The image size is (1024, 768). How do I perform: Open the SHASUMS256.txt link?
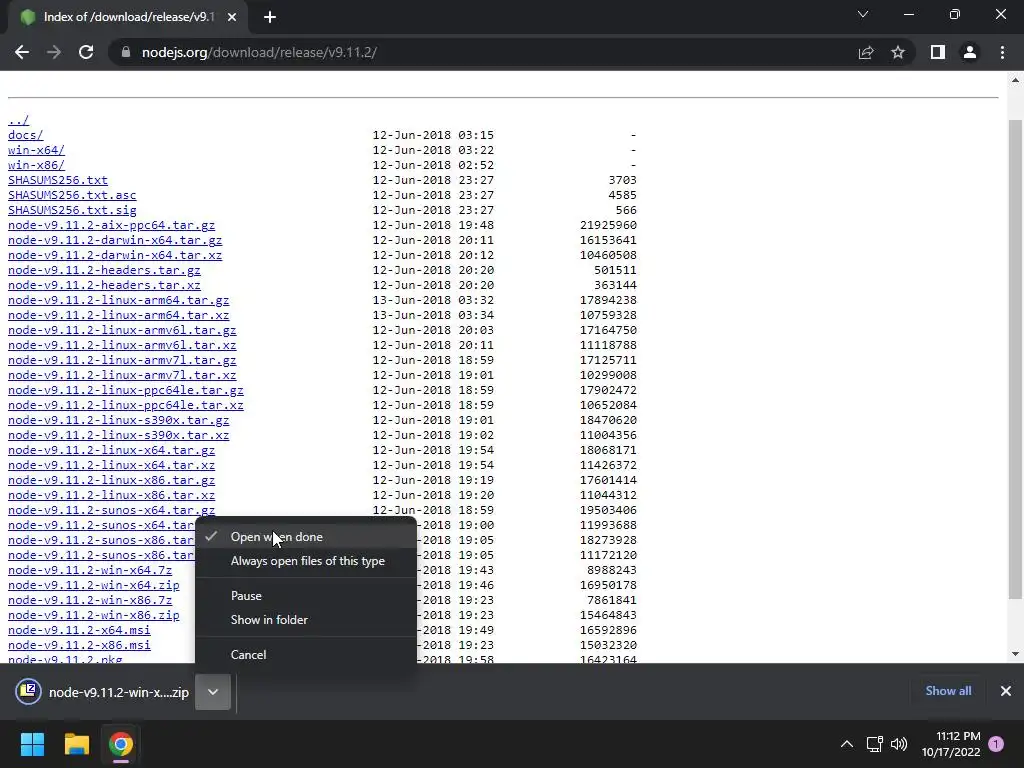point(58,180)
